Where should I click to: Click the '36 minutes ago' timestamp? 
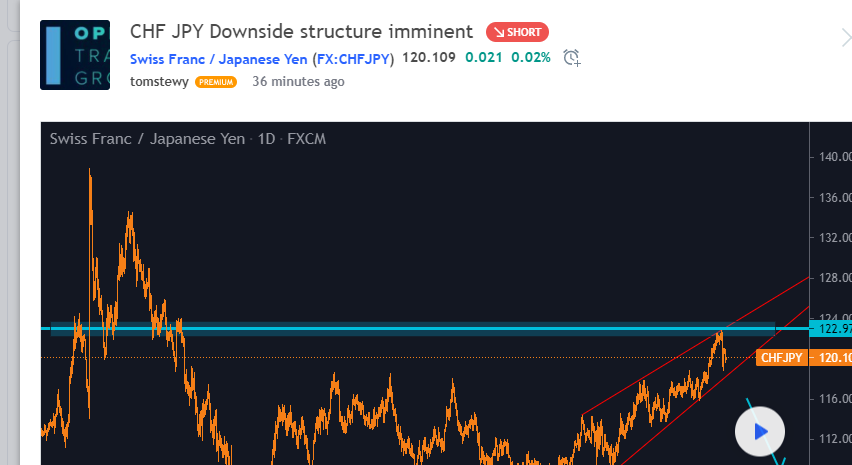298,82
